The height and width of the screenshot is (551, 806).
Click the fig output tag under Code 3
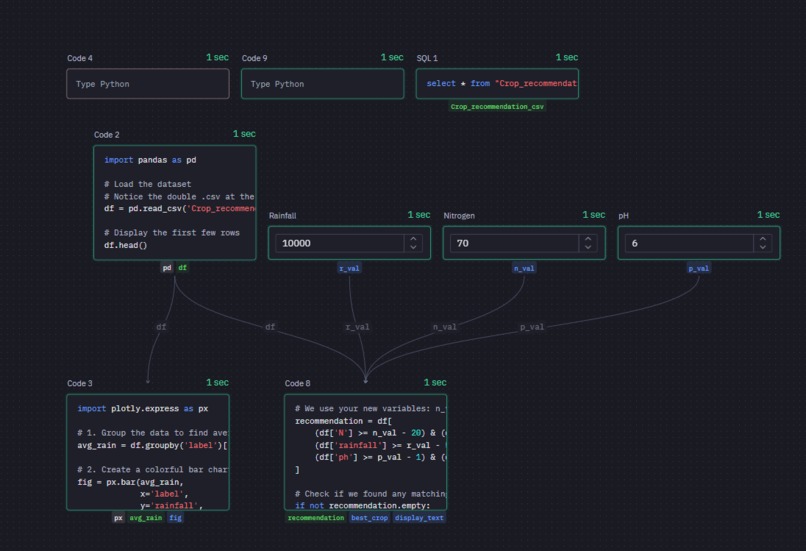click(175, 518)
